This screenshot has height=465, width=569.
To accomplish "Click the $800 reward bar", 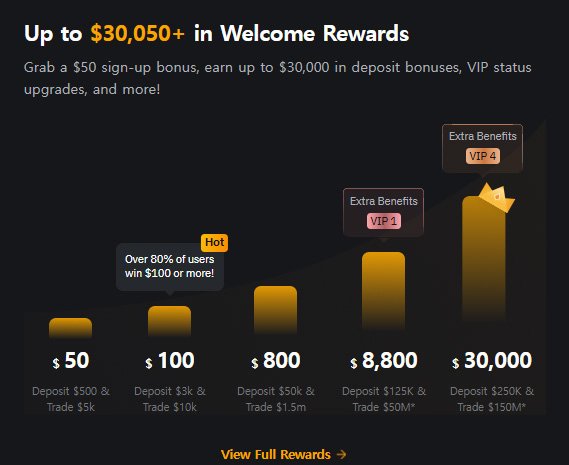I will [275, 310].
